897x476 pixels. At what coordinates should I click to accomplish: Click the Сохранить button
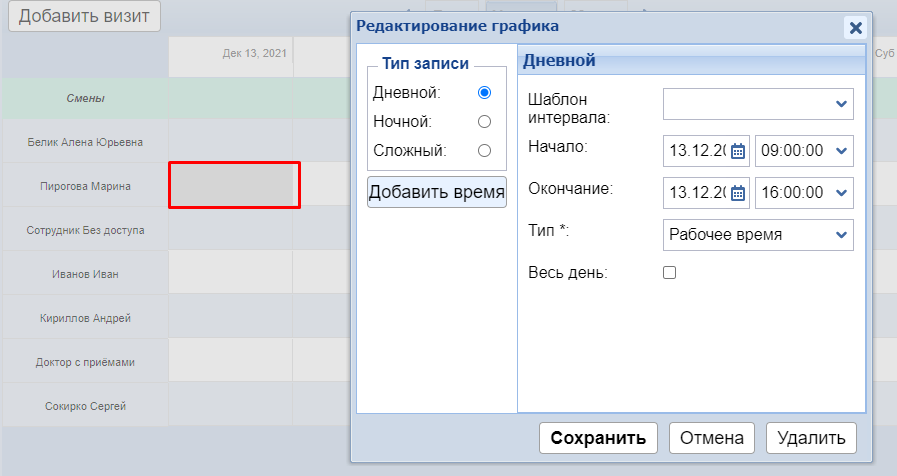point(598,438)
